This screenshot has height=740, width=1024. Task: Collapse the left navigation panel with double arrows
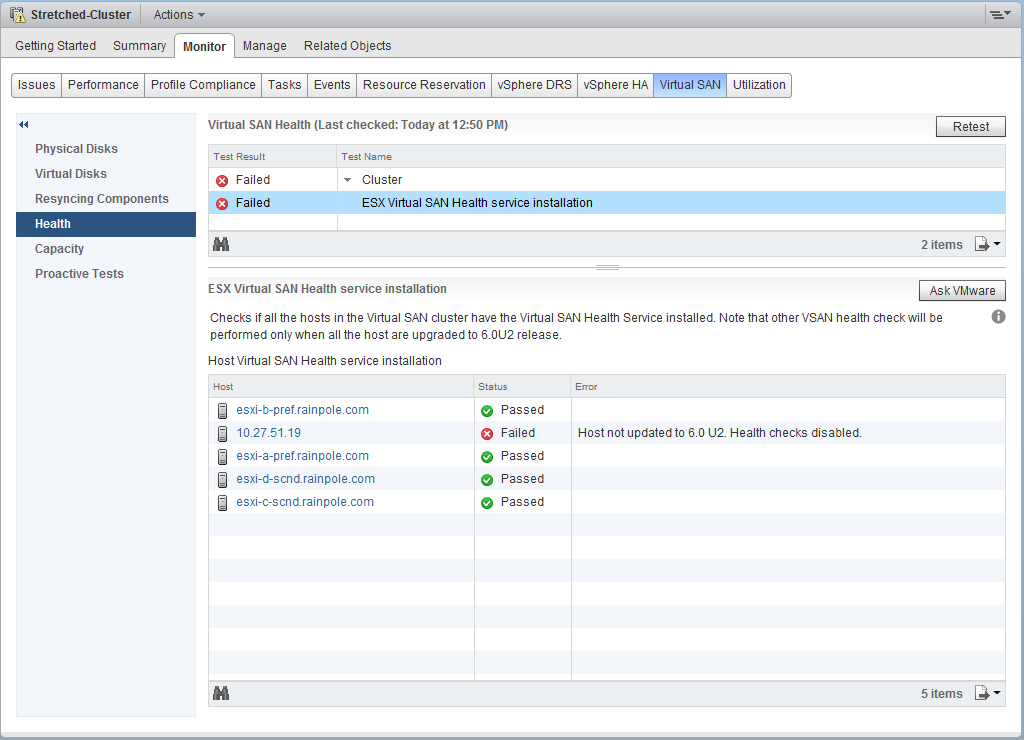click(x=24, y=124)
